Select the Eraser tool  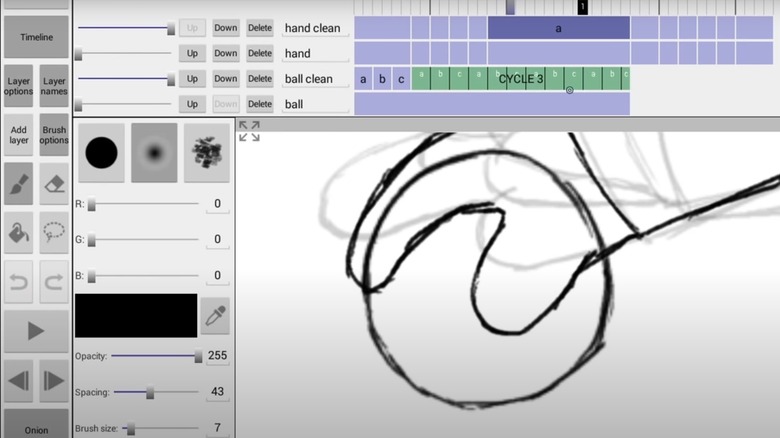[54, 184]
